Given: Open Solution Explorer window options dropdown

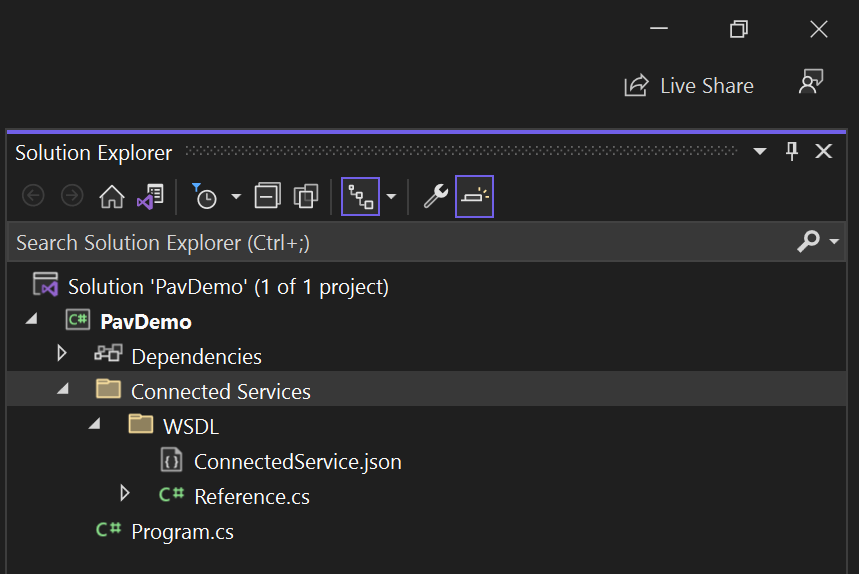Looking at the screenshot, I should pyautogui.click(x=760, y=152).
